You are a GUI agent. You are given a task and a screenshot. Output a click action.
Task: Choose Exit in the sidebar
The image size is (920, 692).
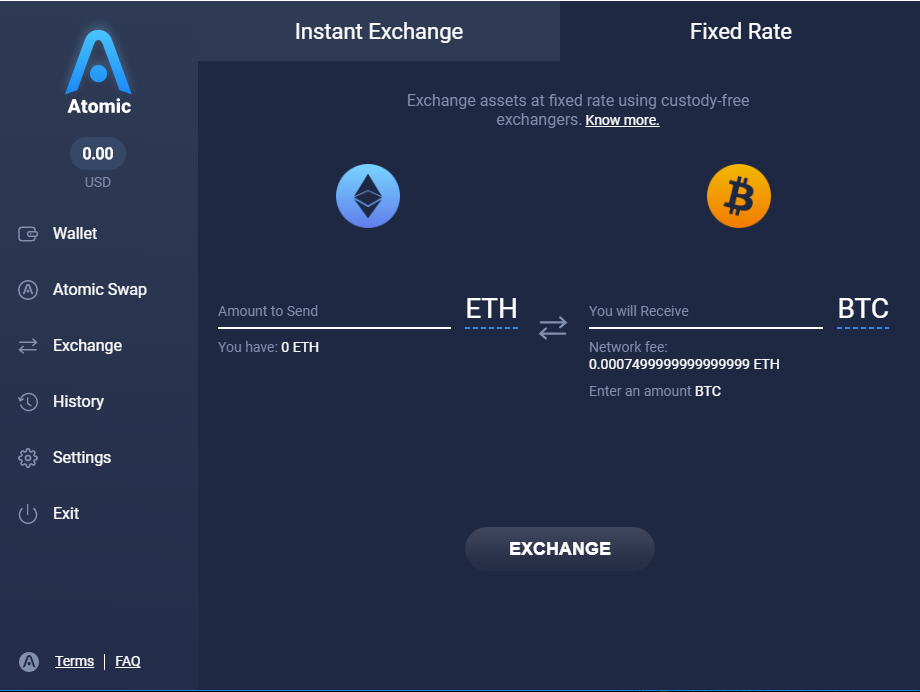point(66,514)
